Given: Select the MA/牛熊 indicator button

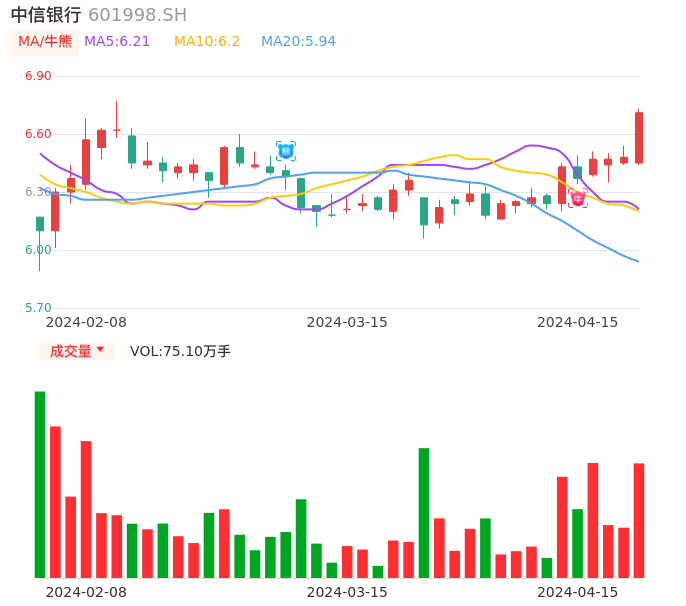Looking at the screenshot, I should pos(45,42).
